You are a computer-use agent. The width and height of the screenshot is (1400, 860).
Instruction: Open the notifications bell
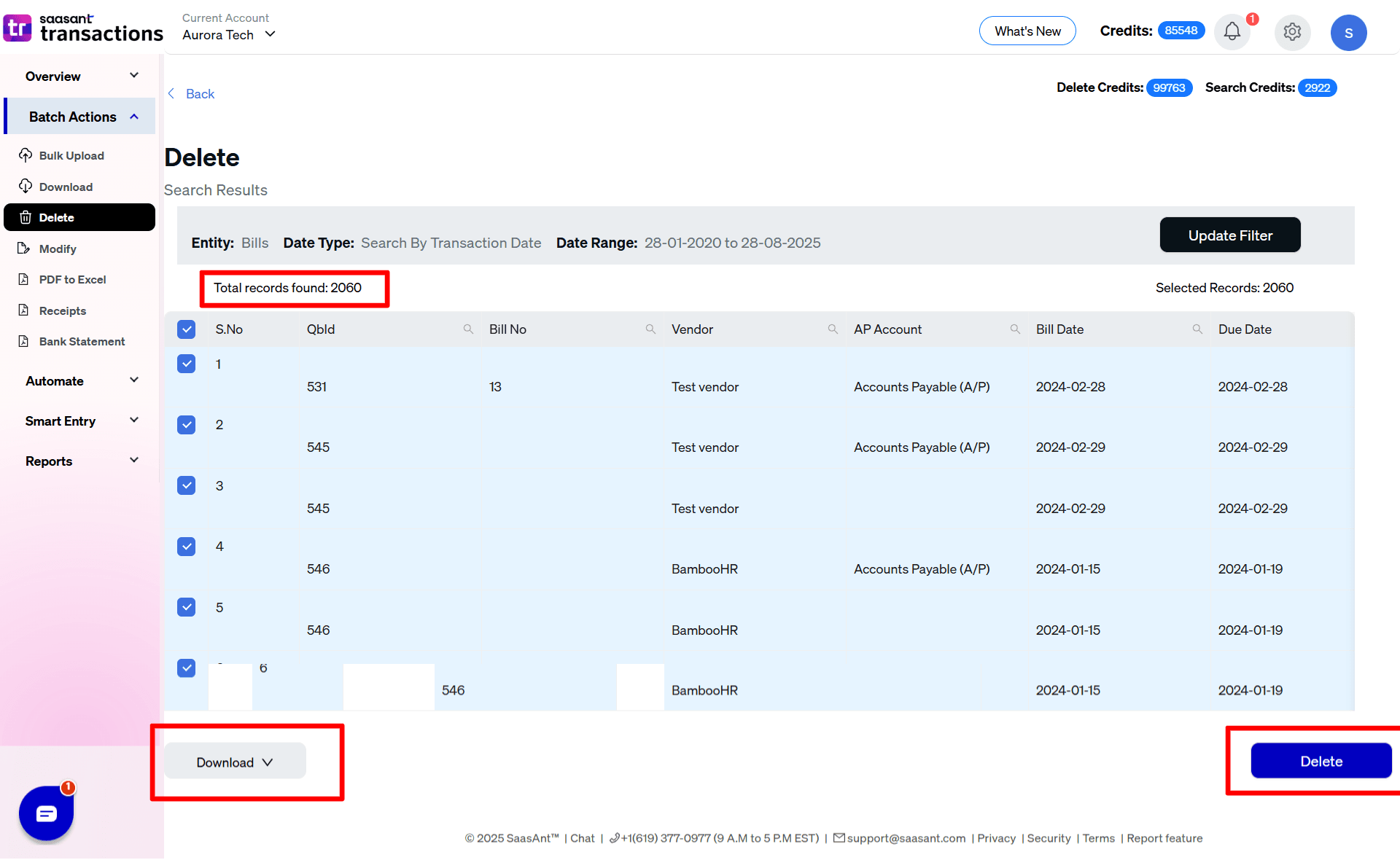click(1232, 32)
